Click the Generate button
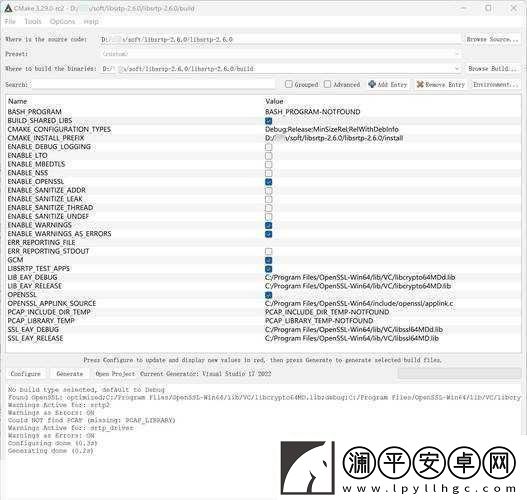 (70, 374)
